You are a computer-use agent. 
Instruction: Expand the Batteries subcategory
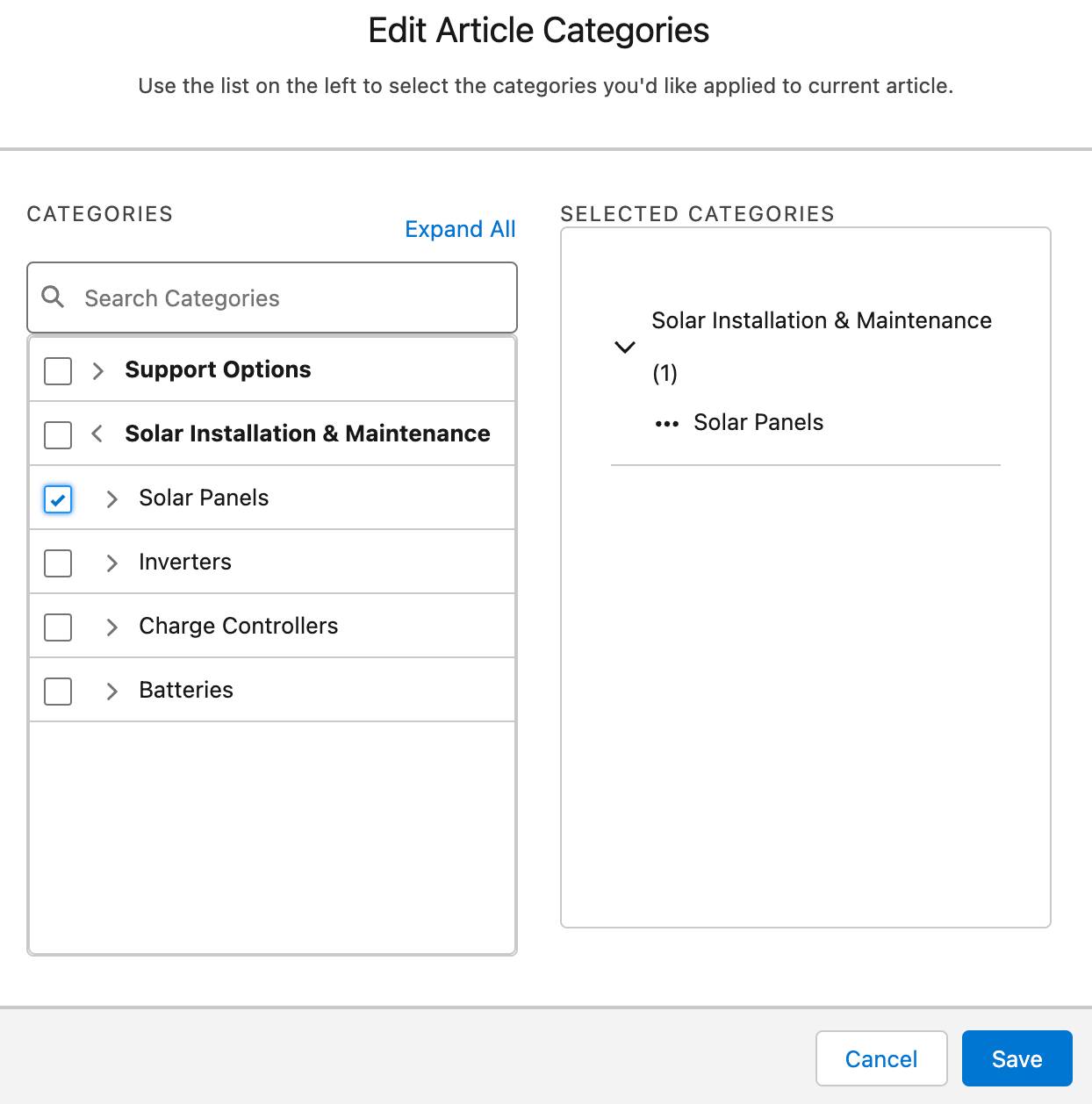111,692
